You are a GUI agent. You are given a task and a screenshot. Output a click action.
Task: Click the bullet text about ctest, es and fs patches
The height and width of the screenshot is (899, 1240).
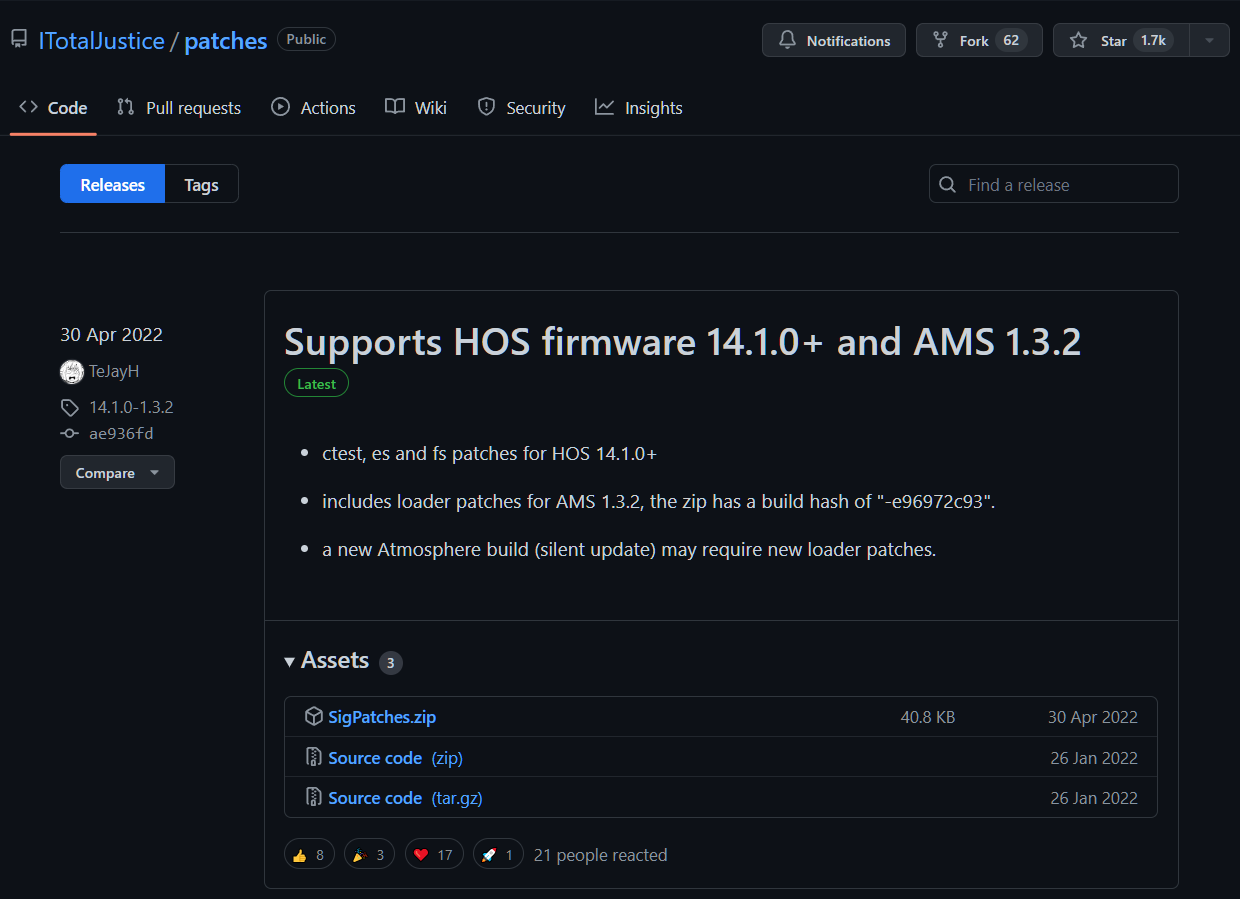[489, 453]
